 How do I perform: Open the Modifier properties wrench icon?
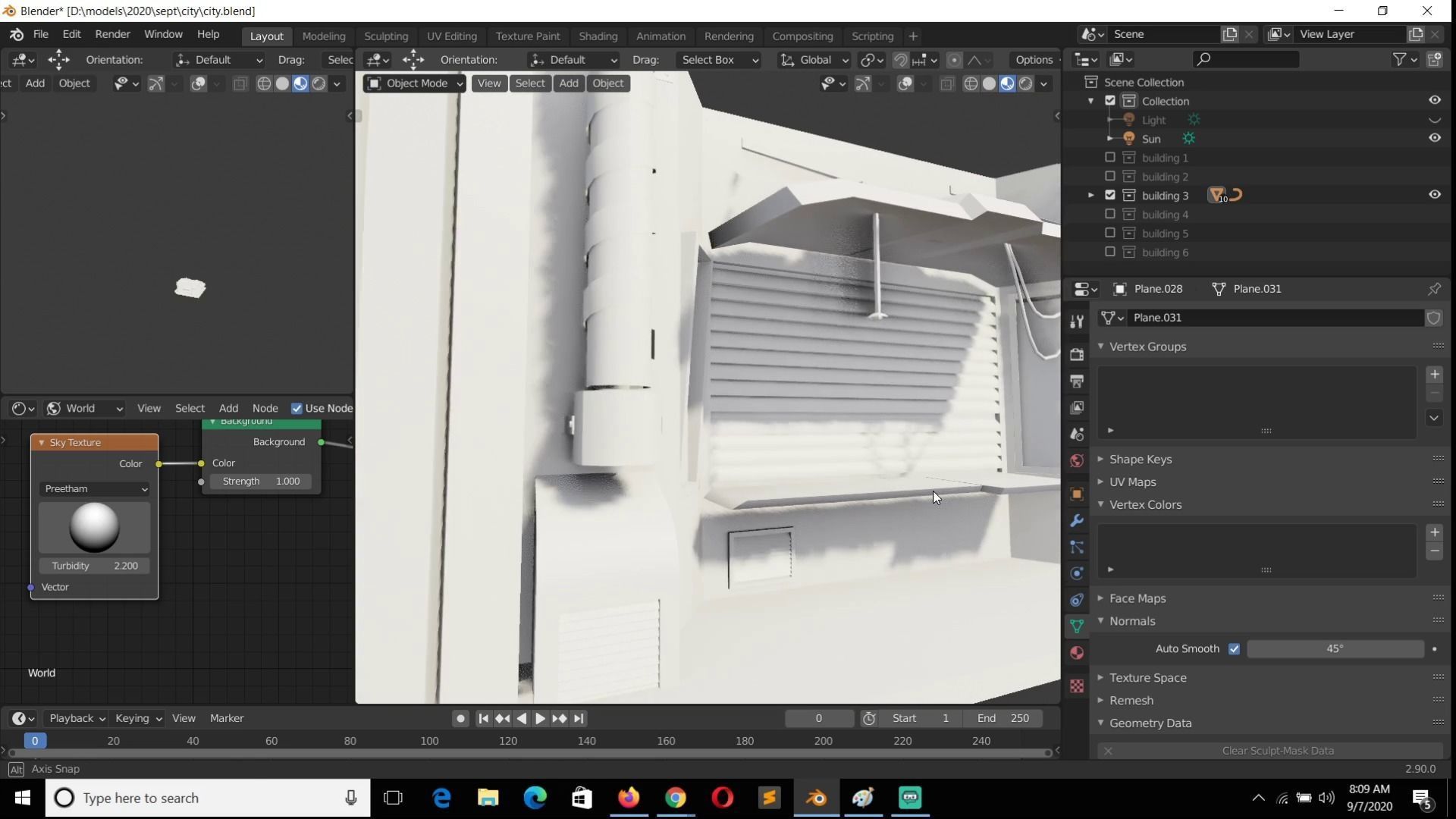1077,521
